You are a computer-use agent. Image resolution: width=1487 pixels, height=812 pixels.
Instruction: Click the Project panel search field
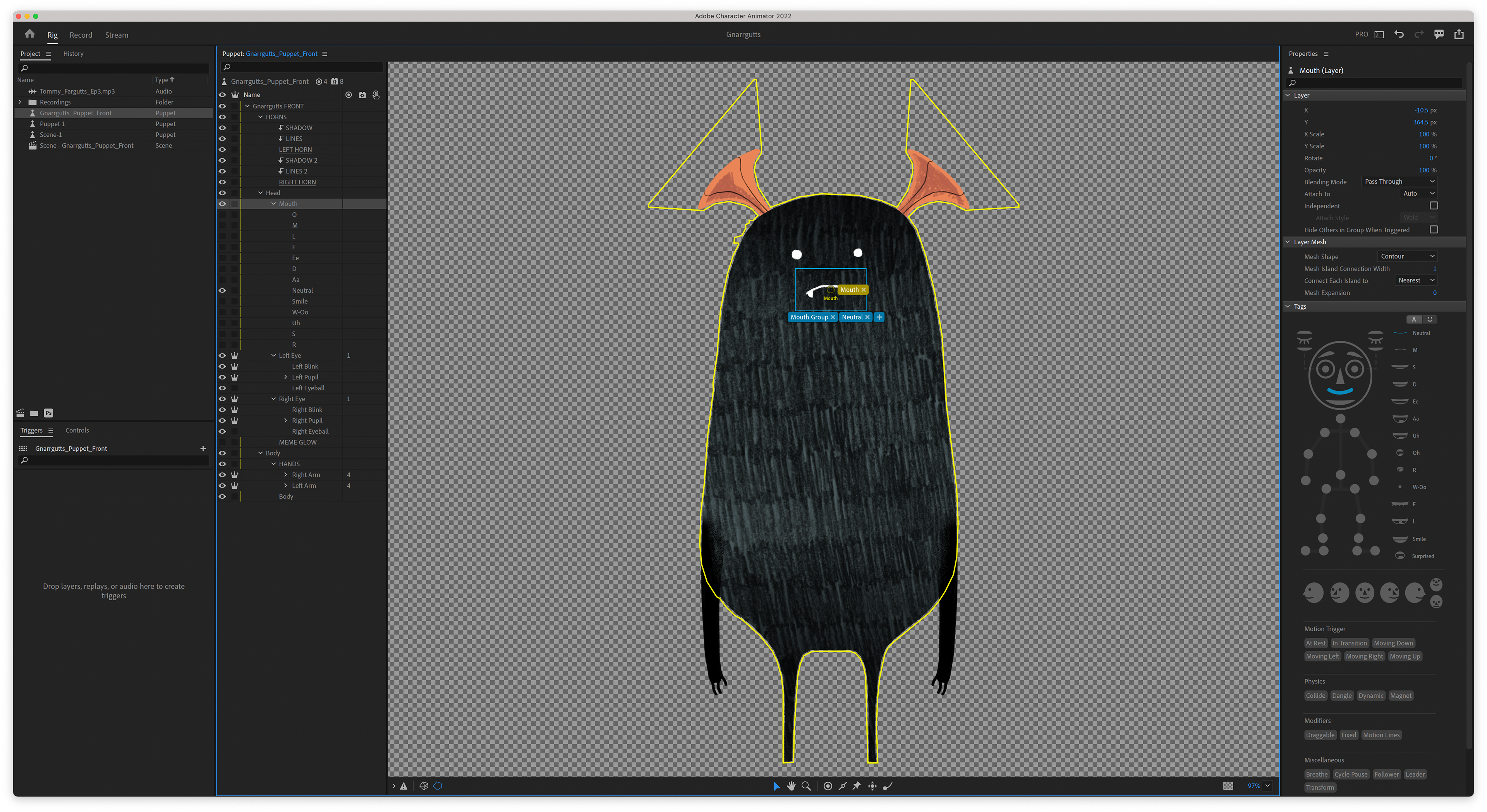(114, 68)
